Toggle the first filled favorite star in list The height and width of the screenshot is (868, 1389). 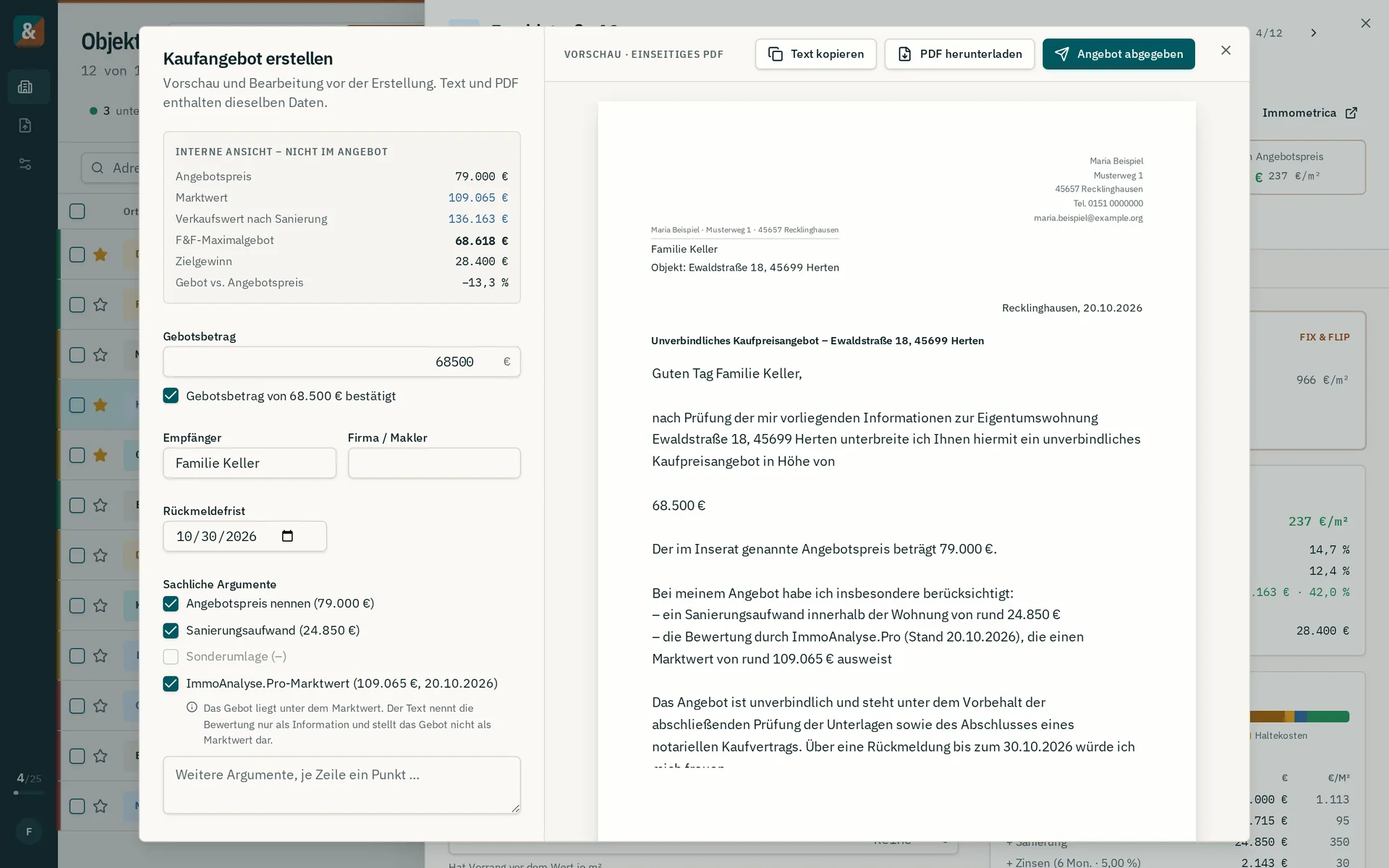(x=100, y=255)
